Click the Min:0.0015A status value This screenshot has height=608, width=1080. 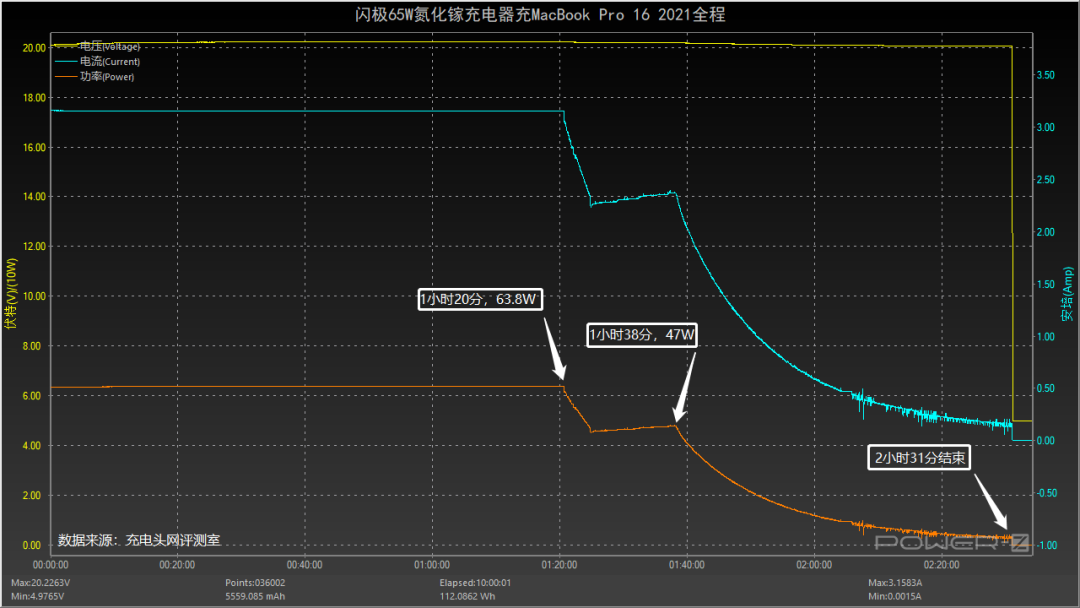point(894,596)
